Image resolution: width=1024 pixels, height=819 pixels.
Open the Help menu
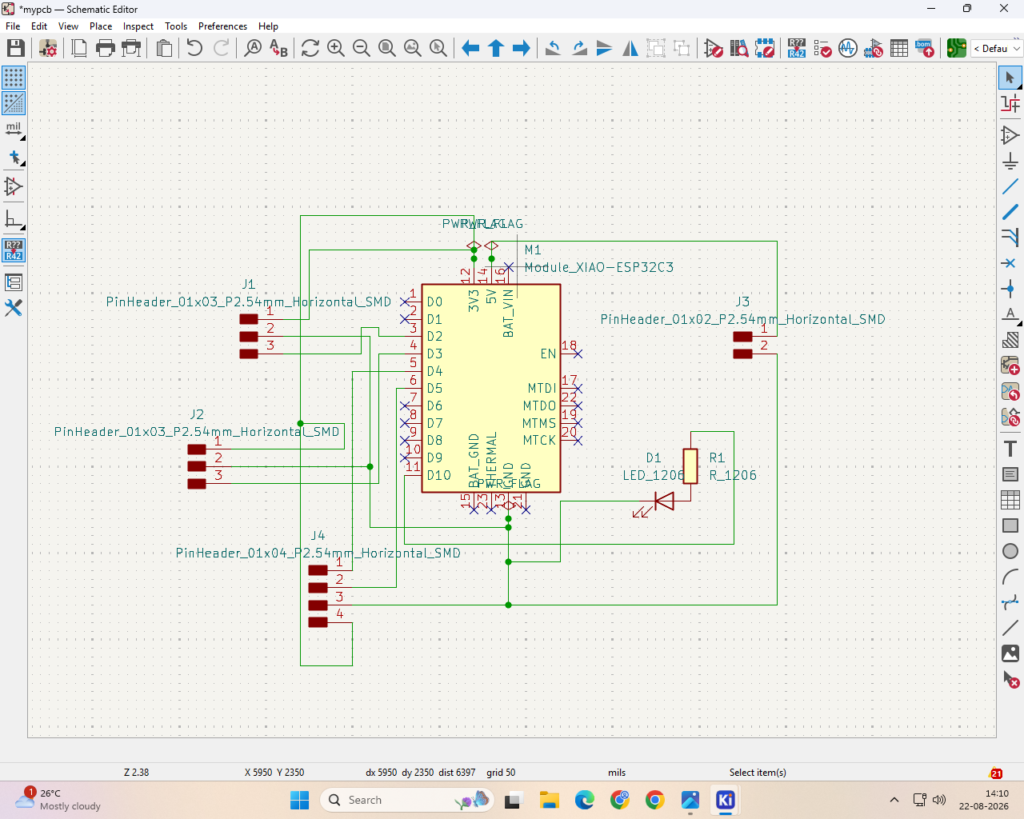(x=268, y=26)
